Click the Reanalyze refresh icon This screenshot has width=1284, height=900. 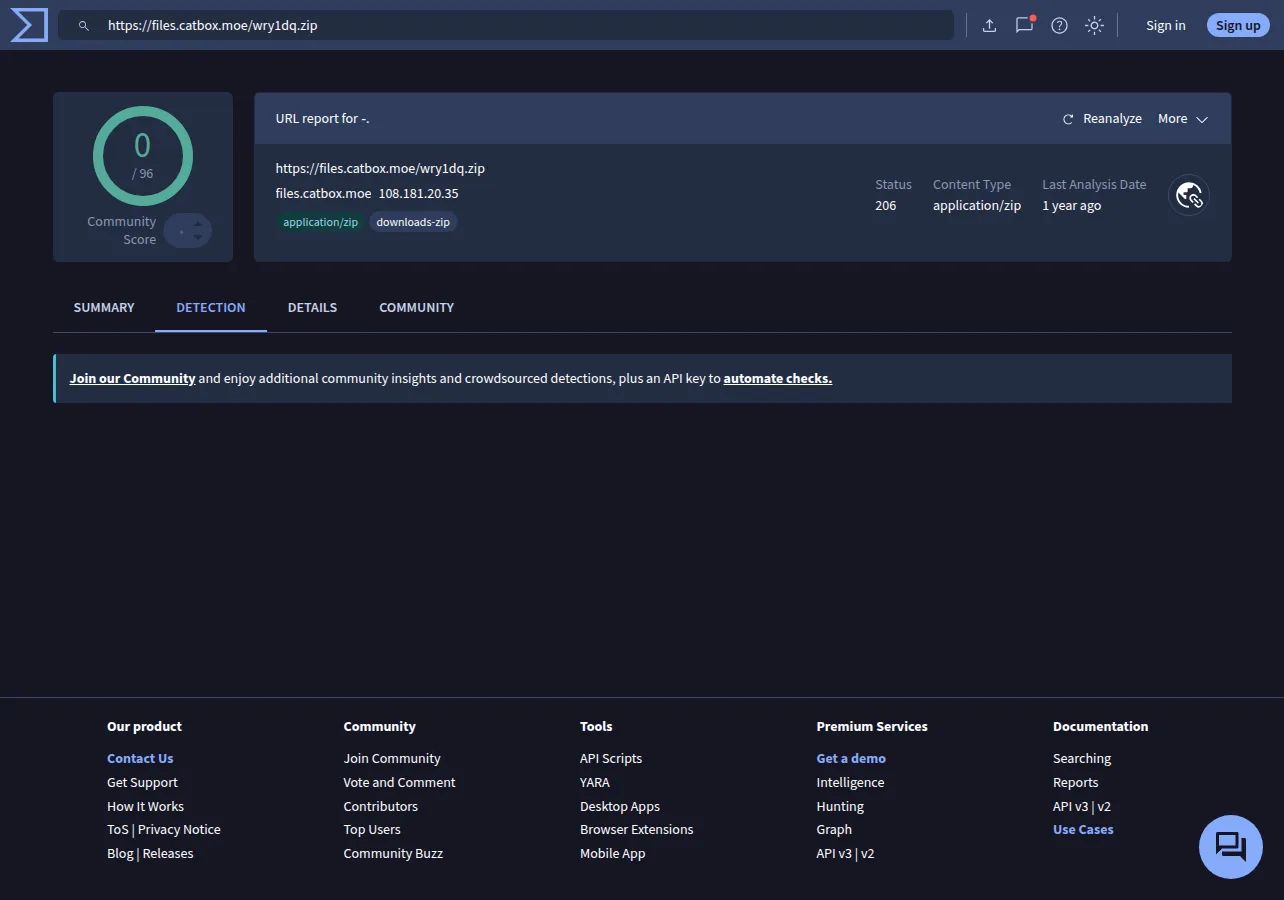pos(1068,119)
